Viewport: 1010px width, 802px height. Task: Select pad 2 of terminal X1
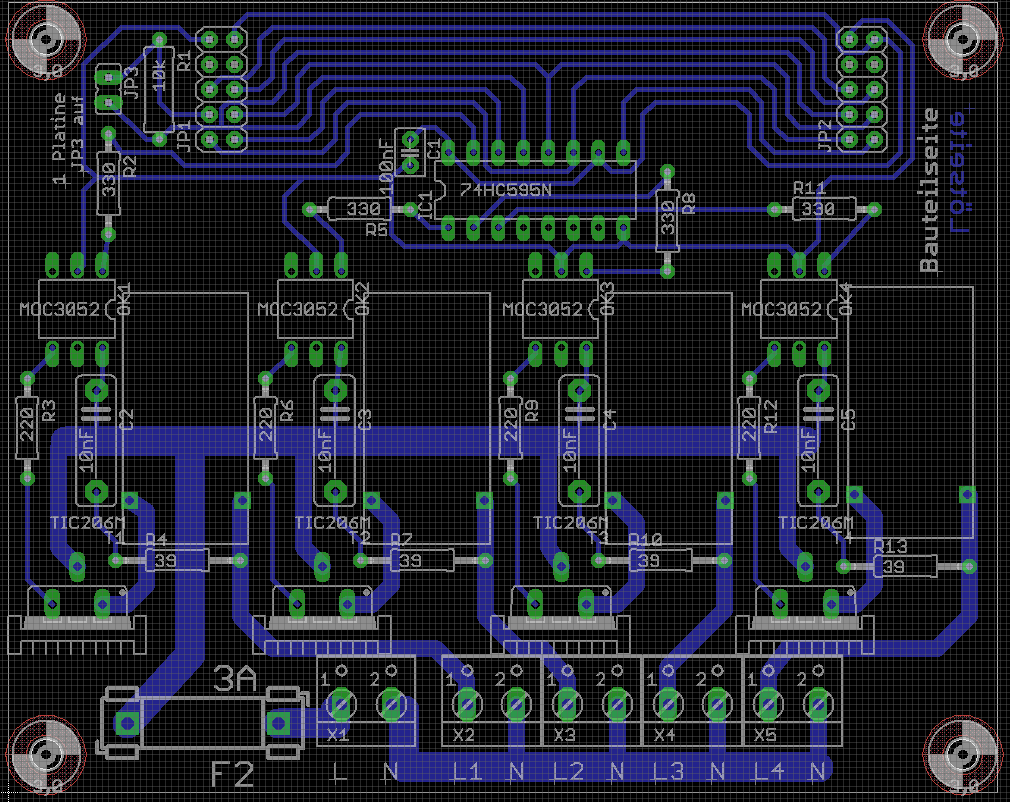coord(390,705)
